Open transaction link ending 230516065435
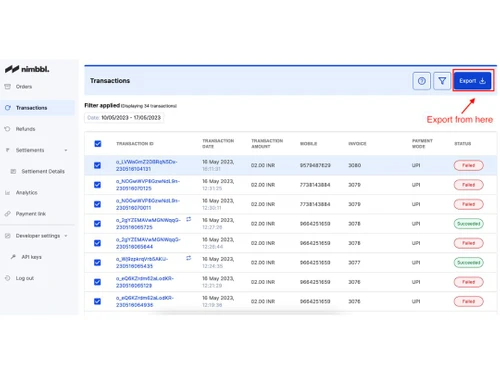Viewport: 500px width, 375px height. pos(142,263)
